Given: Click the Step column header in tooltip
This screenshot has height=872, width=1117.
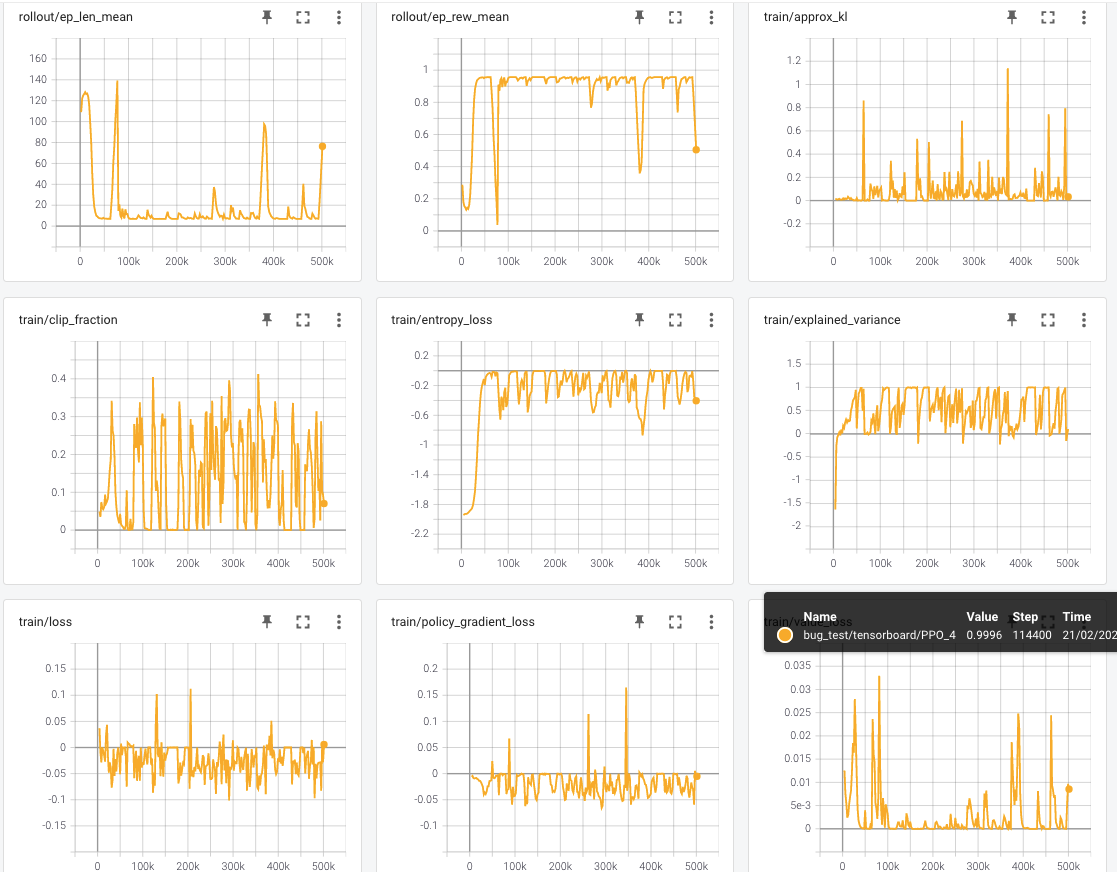Looking at the screenshot, I should click(x=1025, y=617).
